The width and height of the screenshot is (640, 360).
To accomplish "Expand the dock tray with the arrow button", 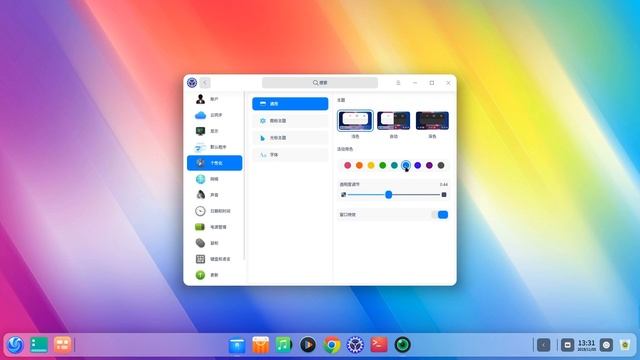I will (543, 345).
